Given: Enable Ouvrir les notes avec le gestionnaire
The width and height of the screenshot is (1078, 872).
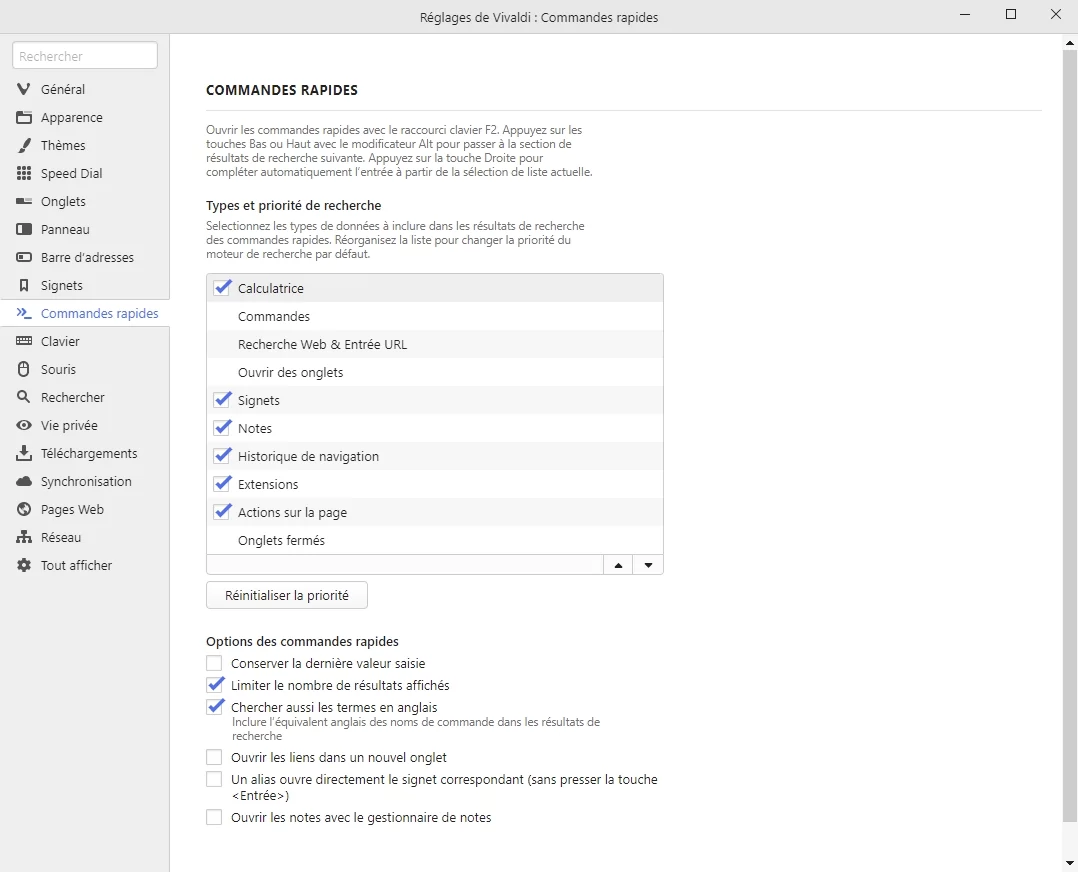Looking at the screenshot, I should coord(214,818).
